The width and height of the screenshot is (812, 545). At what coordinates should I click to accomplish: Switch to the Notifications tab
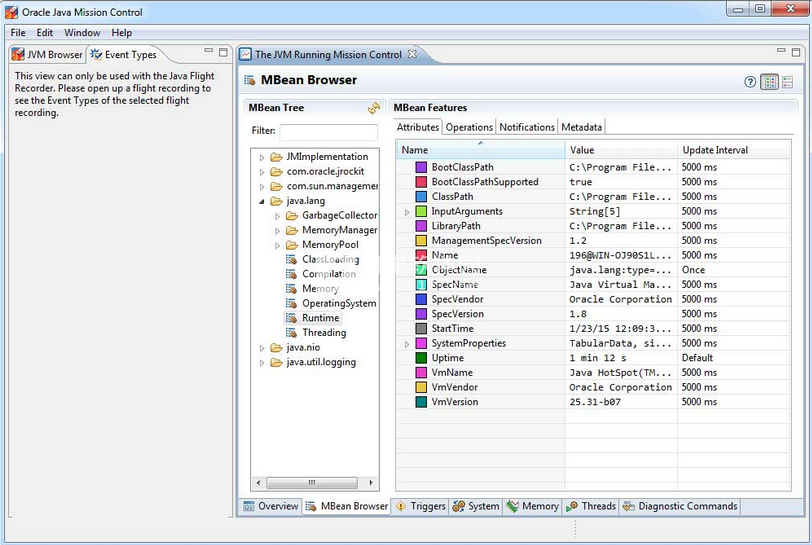click(x=527, y=127)
